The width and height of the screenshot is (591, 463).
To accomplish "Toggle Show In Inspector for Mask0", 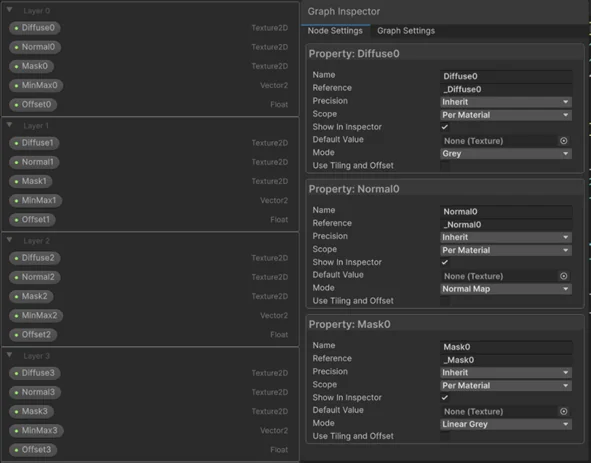I will click(445, 397).
